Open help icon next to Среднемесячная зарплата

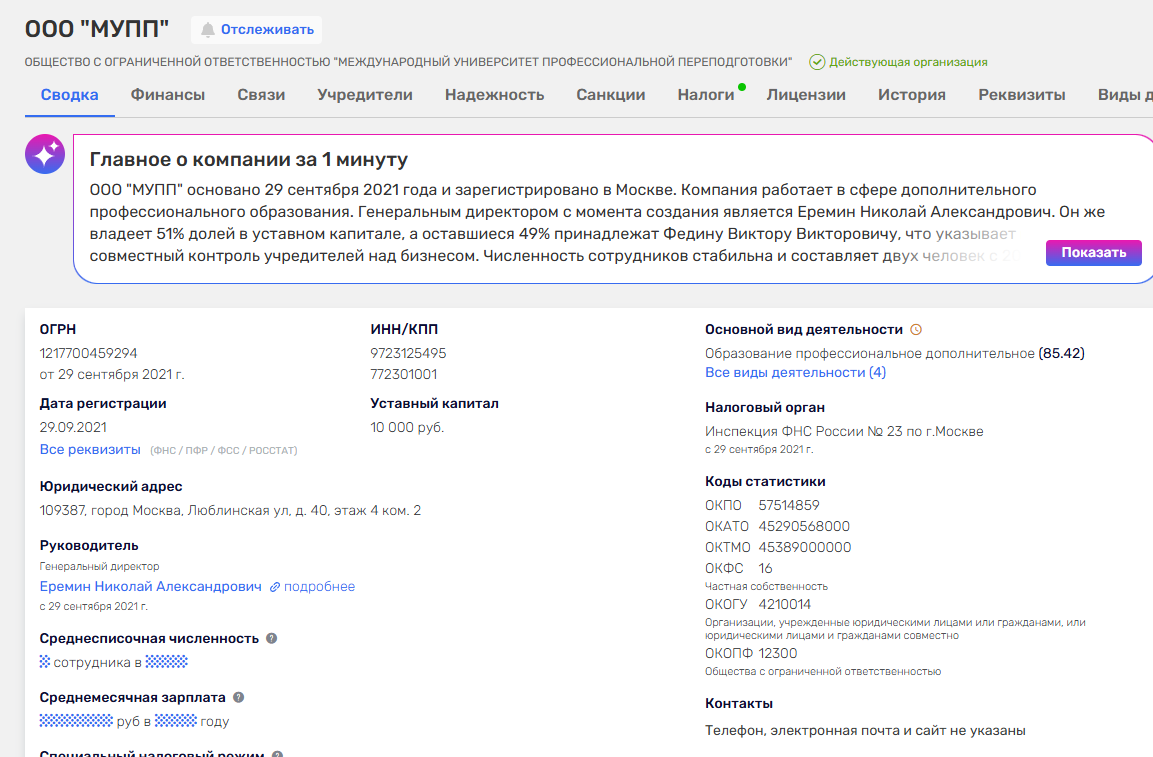coord(238,698)
